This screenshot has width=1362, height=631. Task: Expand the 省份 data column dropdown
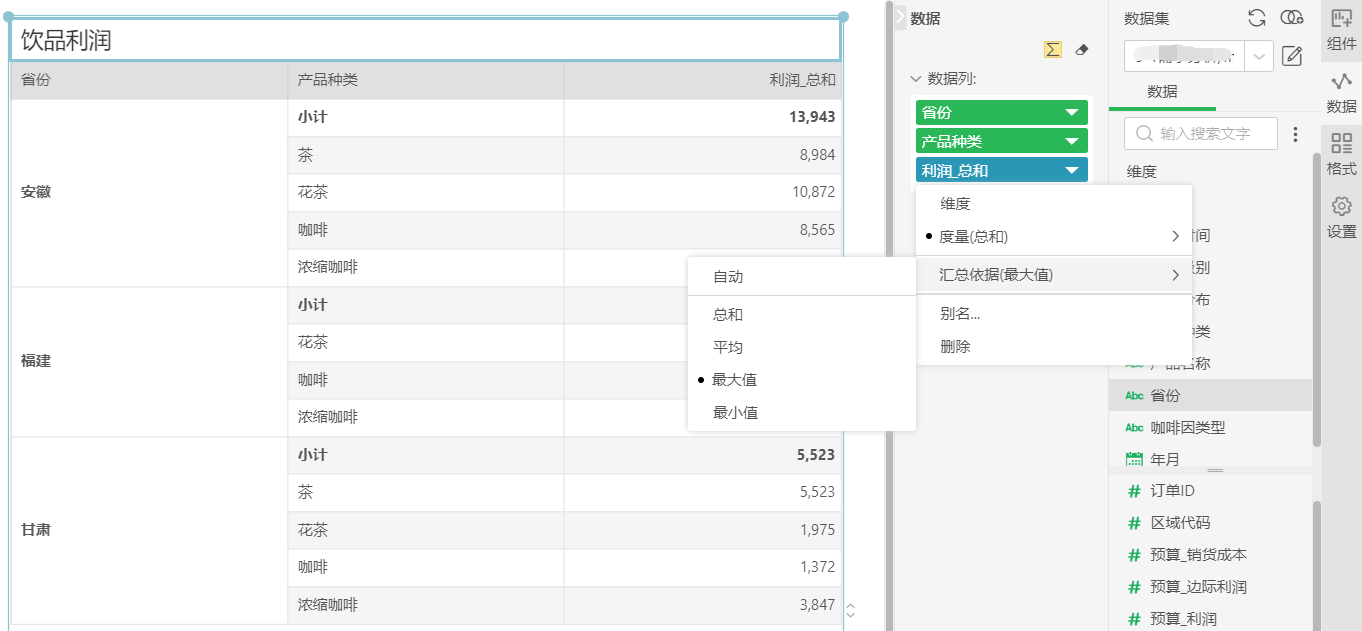coord(1072,113)
